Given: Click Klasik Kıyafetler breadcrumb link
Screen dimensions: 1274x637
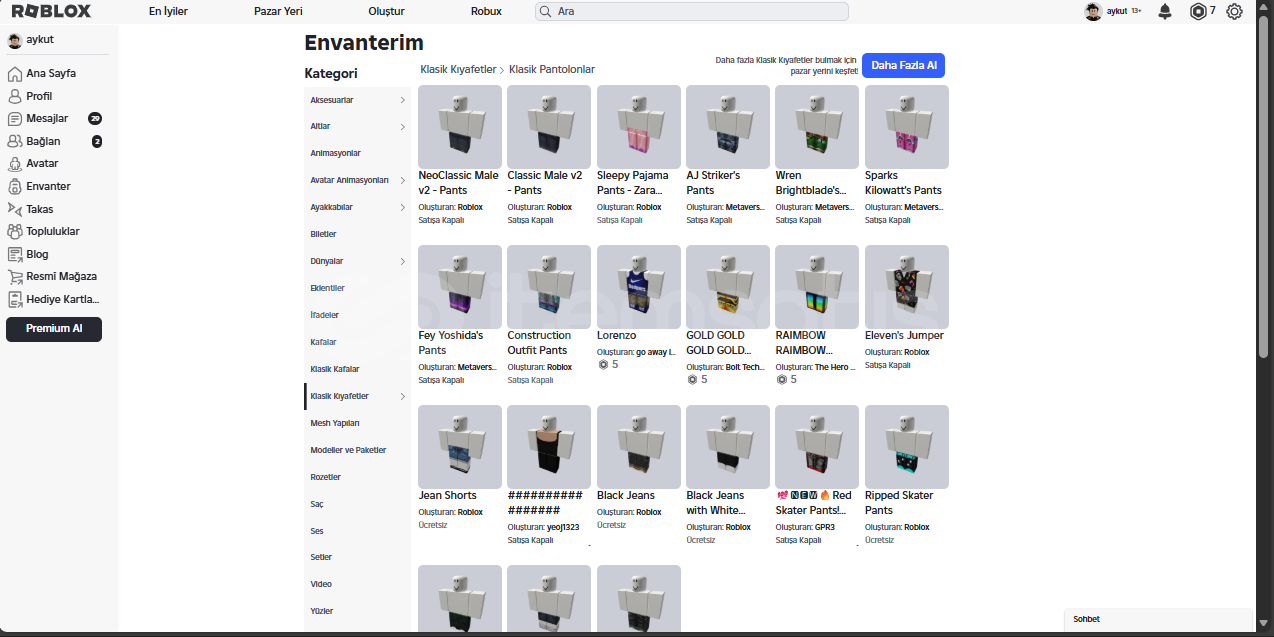Looking at the screenshot, I should [x=458, y=69].
